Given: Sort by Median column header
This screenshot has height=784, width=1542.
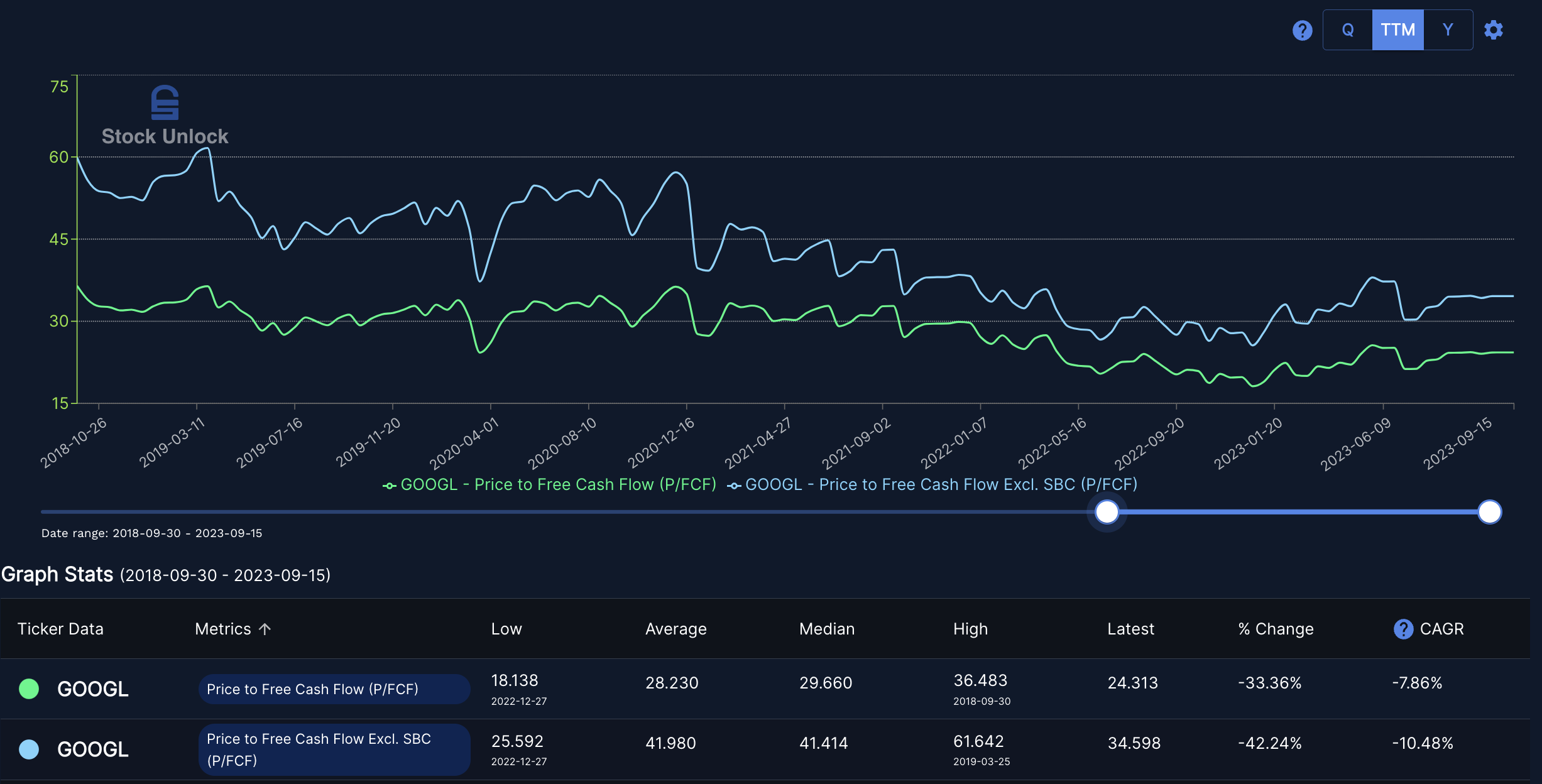Looking at the screenshot, I should coord(827,629).
